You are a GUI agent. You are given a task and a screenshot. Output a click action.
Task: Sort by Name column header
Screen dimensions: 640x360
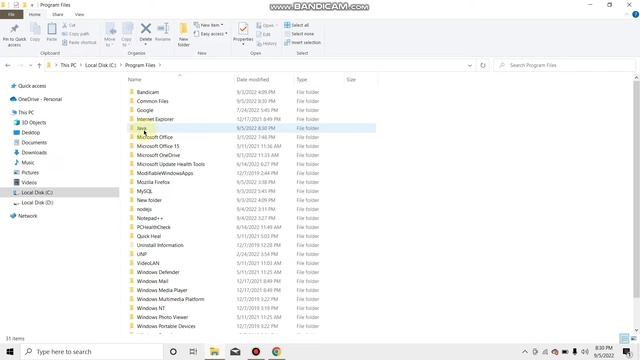pos(135,80)
